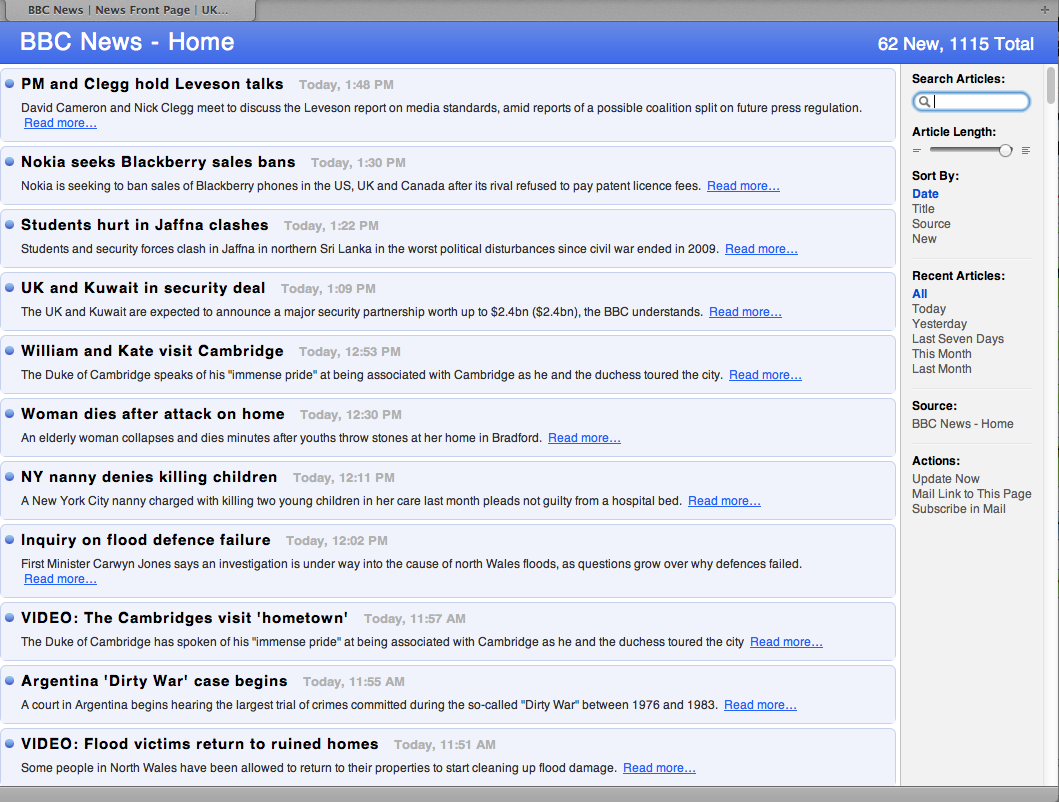Open headline Nokia seeks Blackberry sales bans
The height and width of the screenshot is (802, 1059).
click(158, 162)
